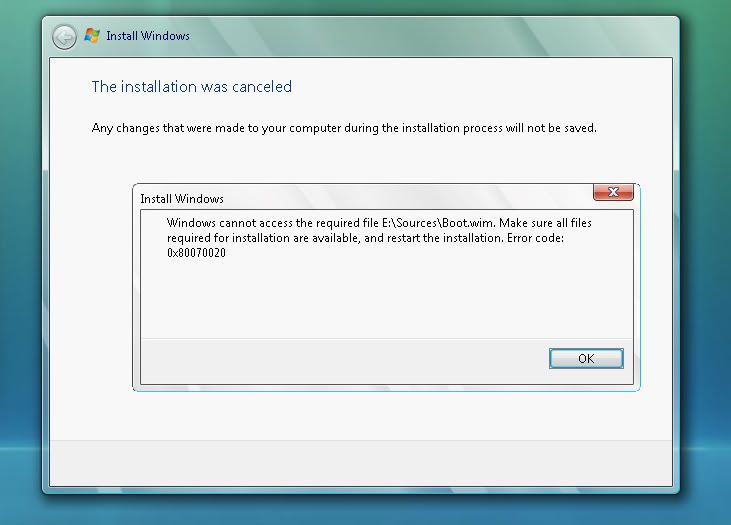
Task: Click the Windows flag logo in title bar
Action: click(x=92, y=35)
